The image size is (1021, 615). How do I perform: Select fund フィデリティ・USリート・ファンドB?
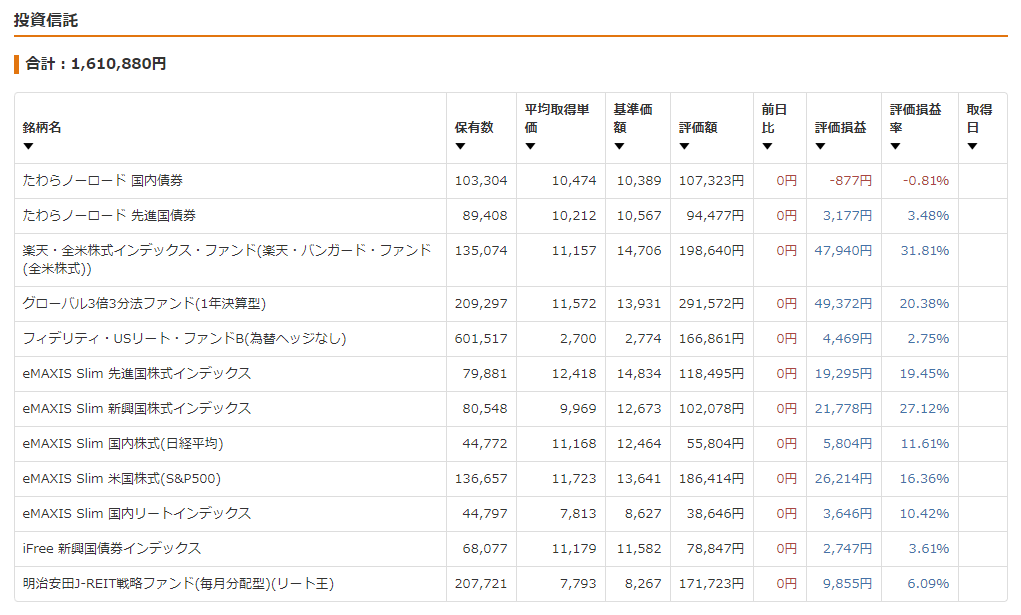(x=184, y=339)
